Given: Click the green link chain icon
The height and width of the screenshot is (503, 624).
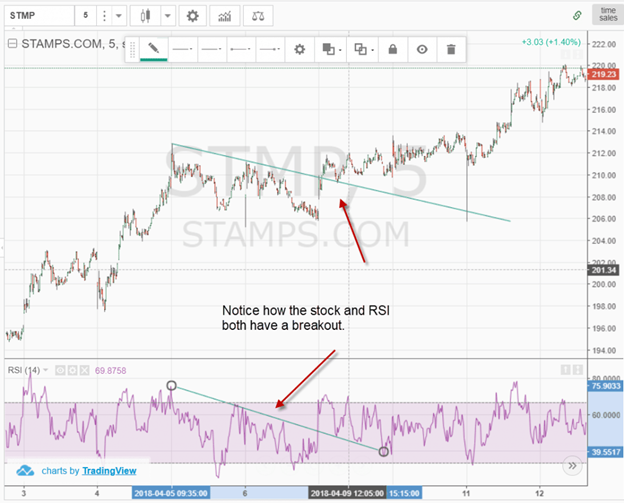Looking at the screenshot, I should pyautogui.click(x=577, y=16).
